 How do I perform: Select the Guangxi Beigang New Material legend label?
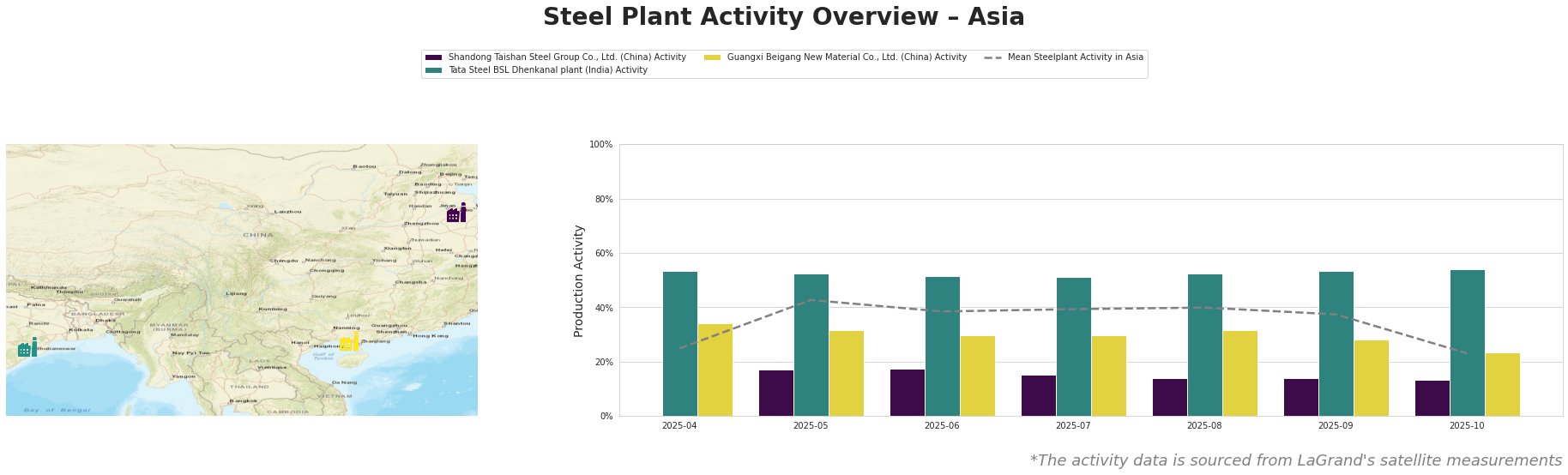(x=846, y=57)
